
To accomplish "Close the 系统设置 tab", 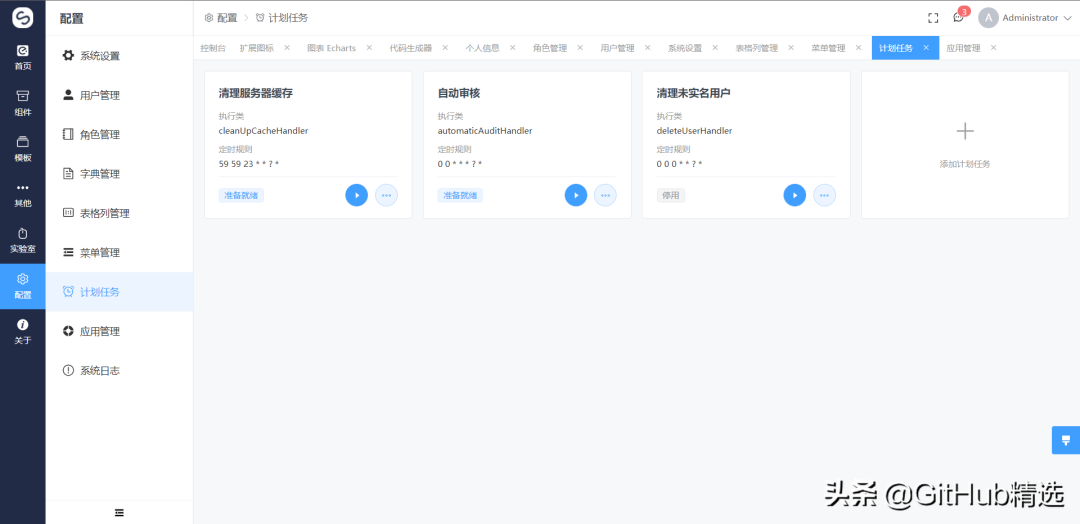I will click(x=715, y=48).
